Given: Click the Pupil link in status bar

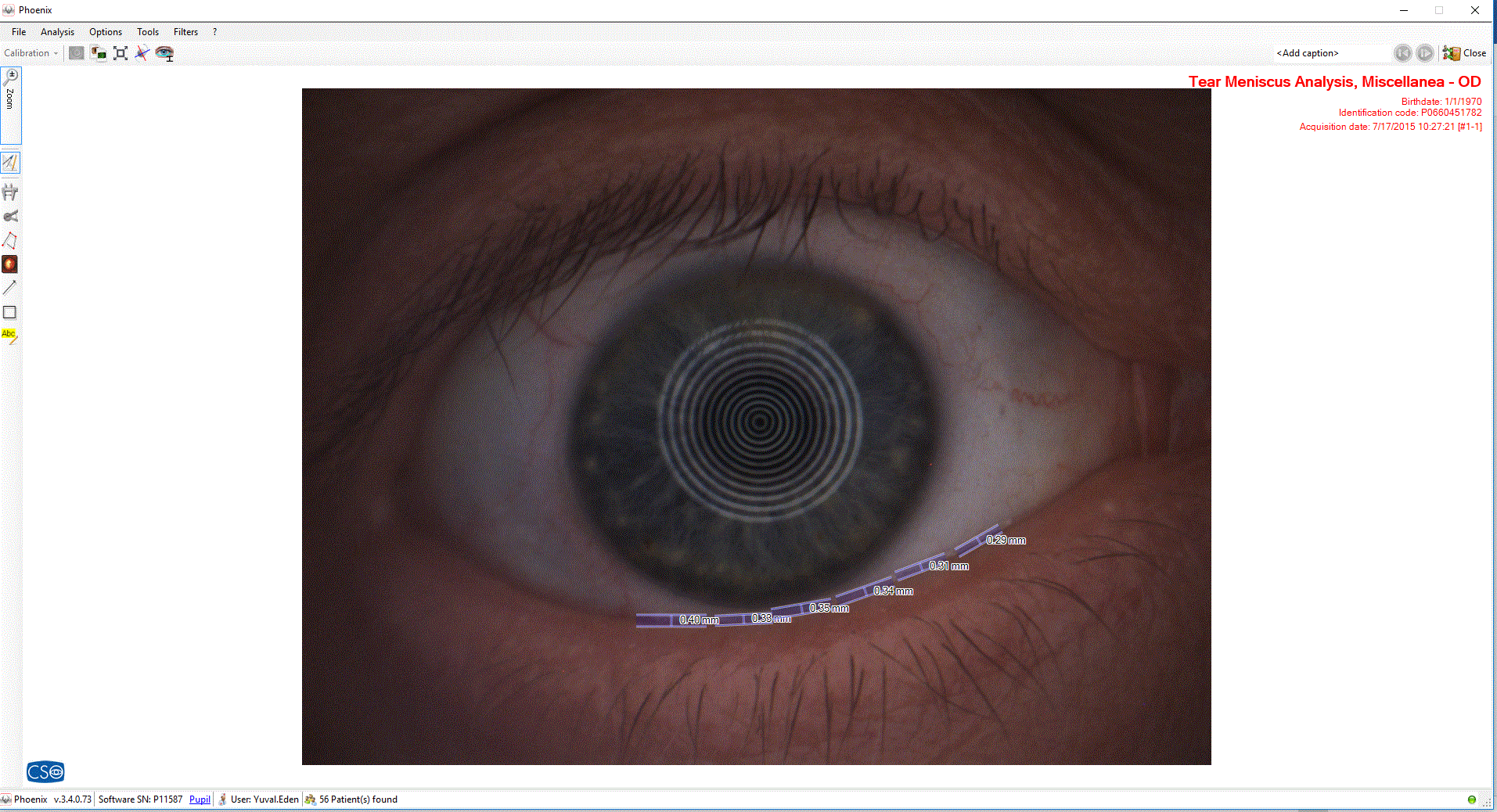Looking at the screenshot, I should tap(200, 799).
